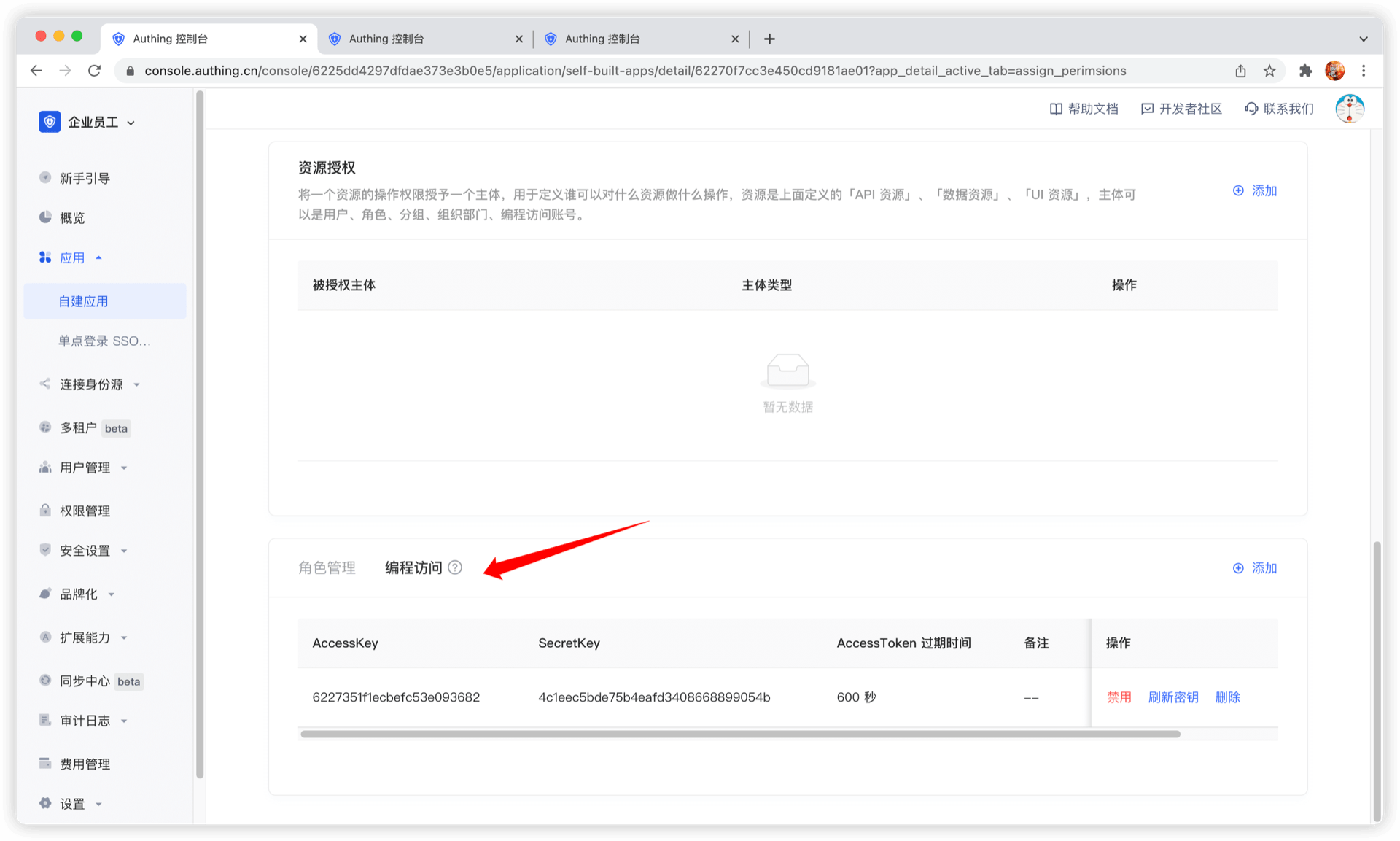Screen dimensions: 1400x841
Task: Expand the 连接身份源 sidebar menu
Action: [91, 384]
